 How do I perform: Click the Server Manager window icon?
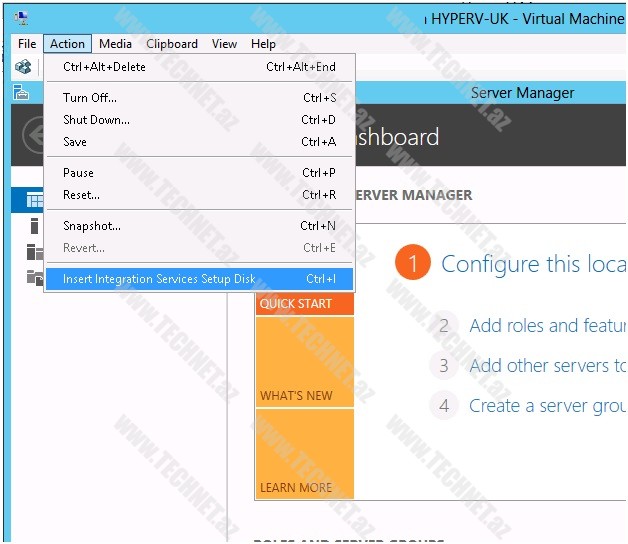click(x=22, y=93)
